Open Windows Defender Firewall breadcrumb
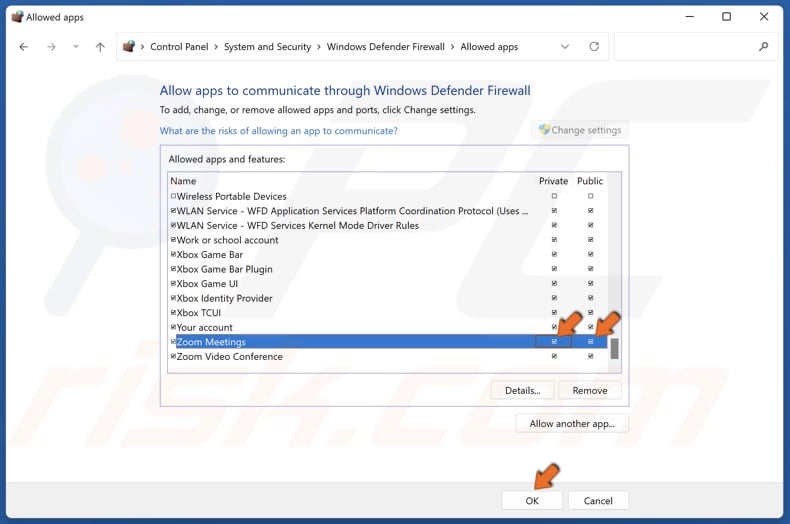Image resolution: width=790 pixels, height=524 pixels. 385,46
